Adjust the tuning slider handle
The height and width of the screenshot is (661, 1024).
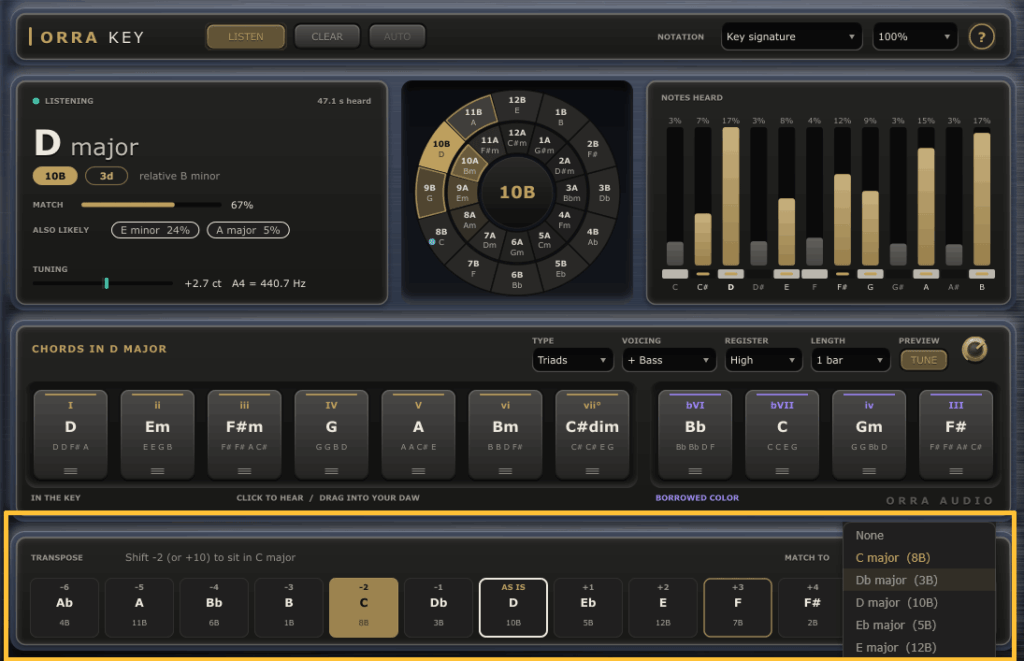coord(106,283)
